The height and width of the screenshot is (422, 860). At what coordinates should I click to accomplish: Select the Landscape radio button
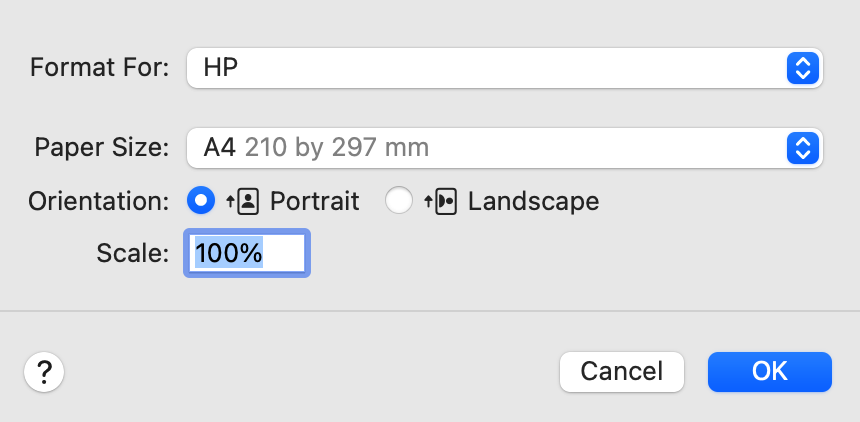(x=399, y=201)
